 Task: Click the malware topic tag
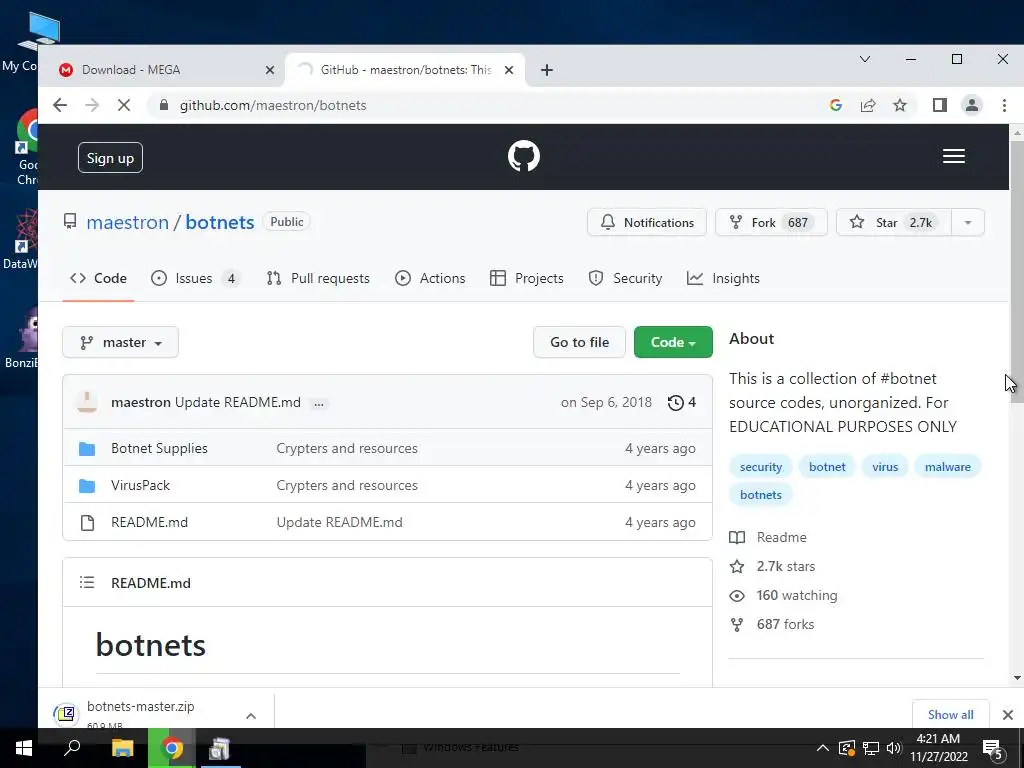pos(948,467)
